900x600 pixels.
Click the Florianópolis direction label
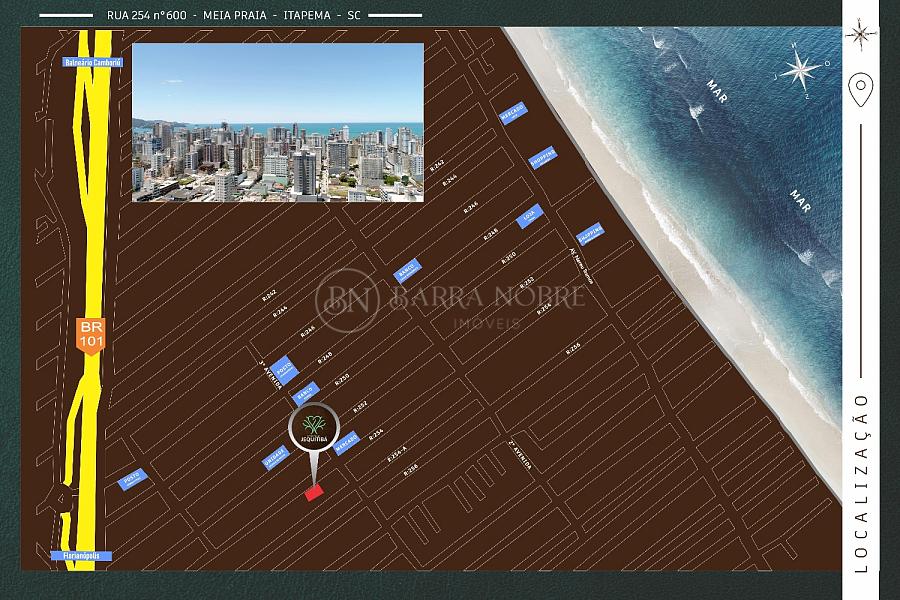point(82,555)
